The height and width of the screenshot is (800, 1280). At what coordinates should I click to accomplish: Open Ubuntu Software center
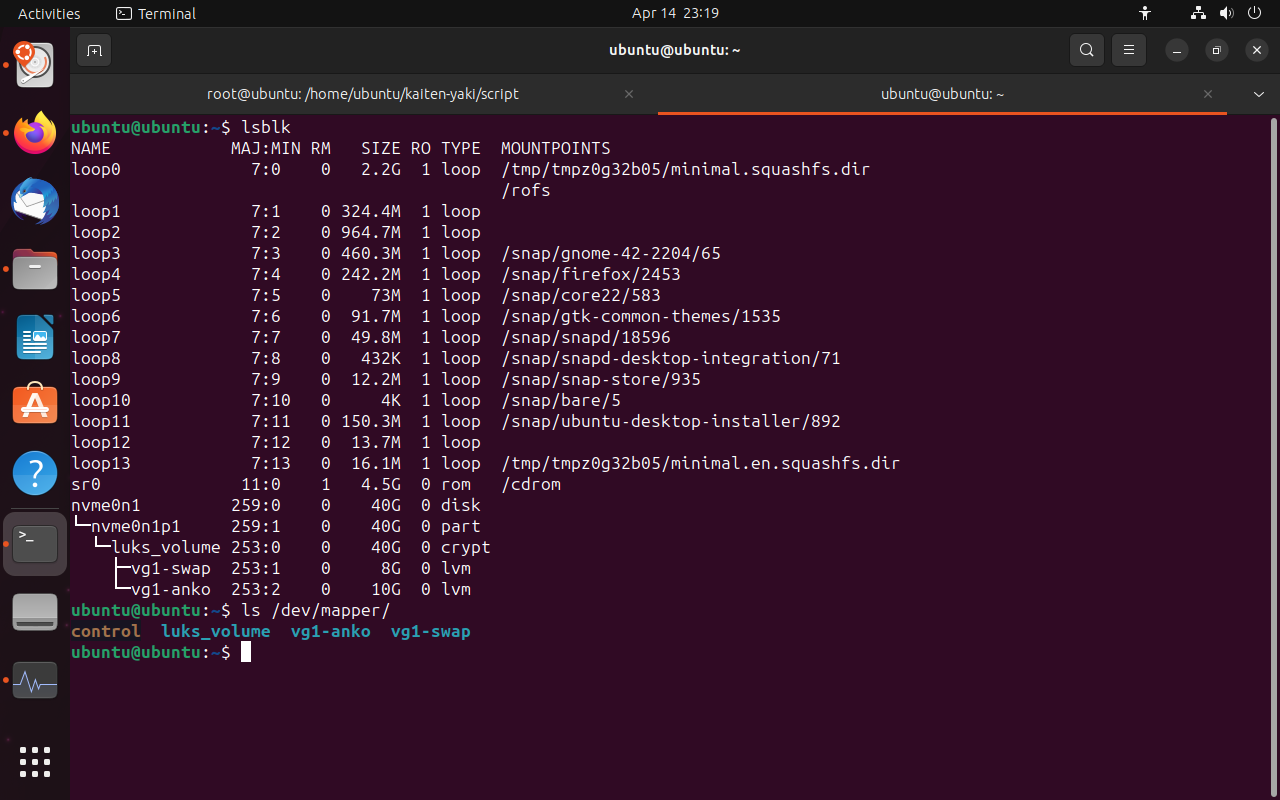[x=35, y=405]
